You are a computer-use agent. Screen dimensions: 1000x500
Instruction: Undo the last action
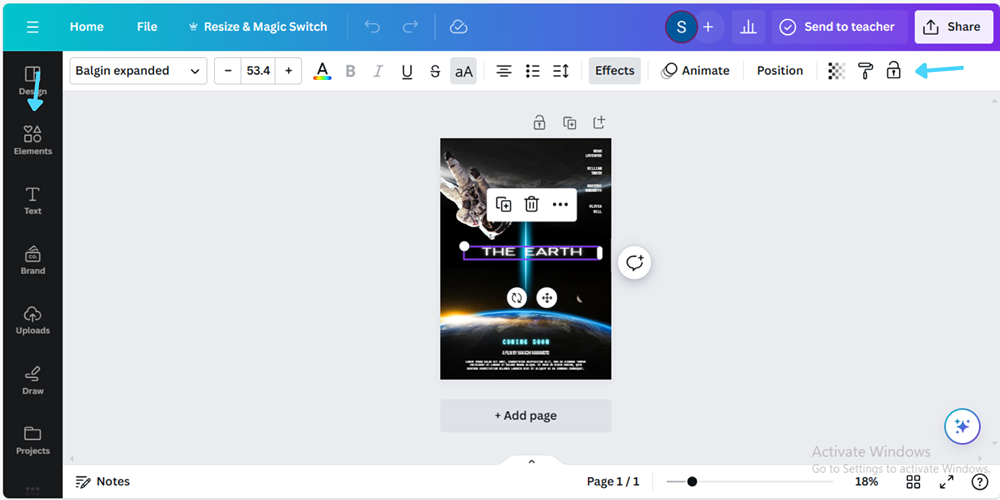372,27
